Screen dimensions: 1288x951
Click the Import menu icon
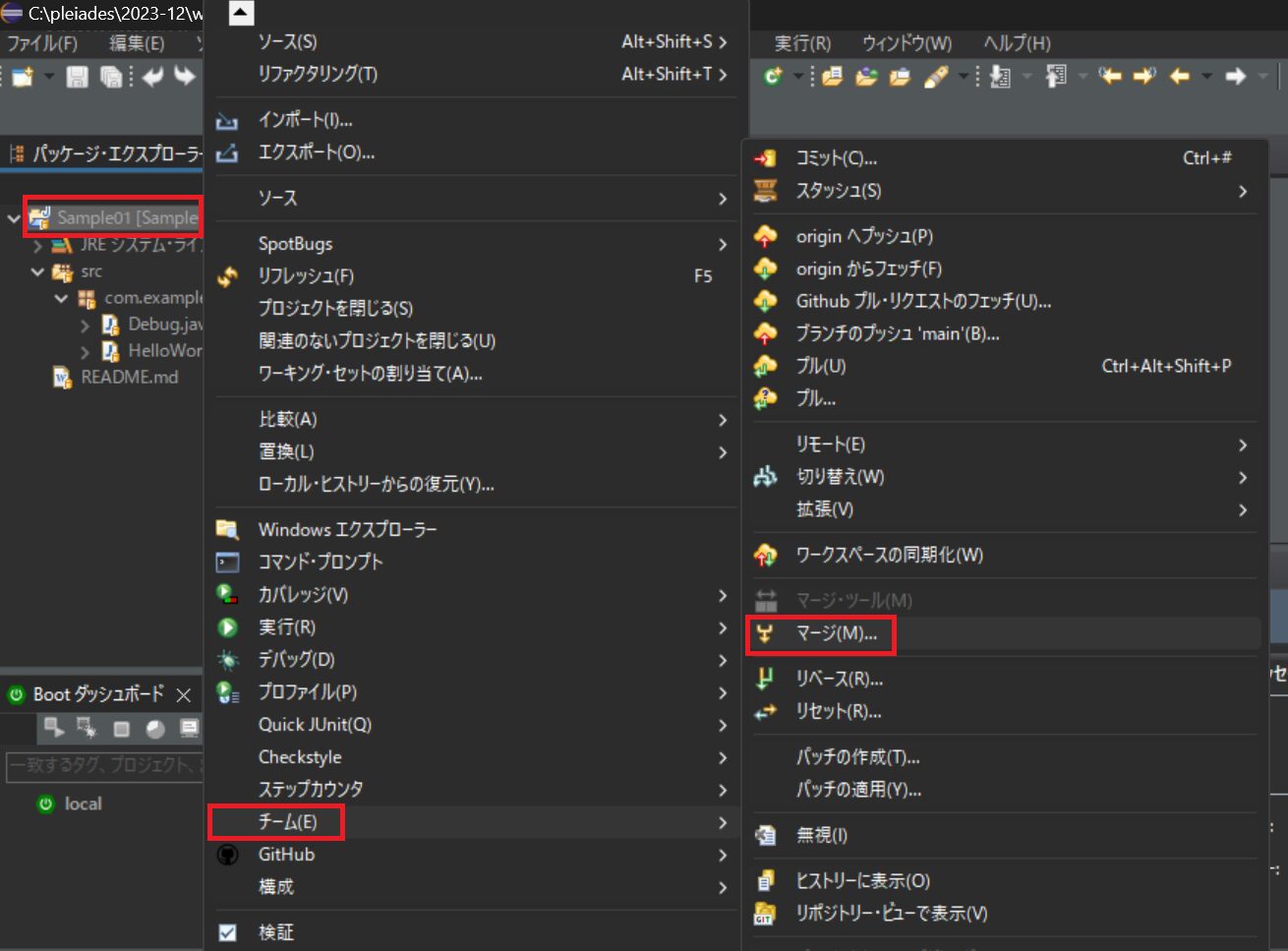coord(227,120)
